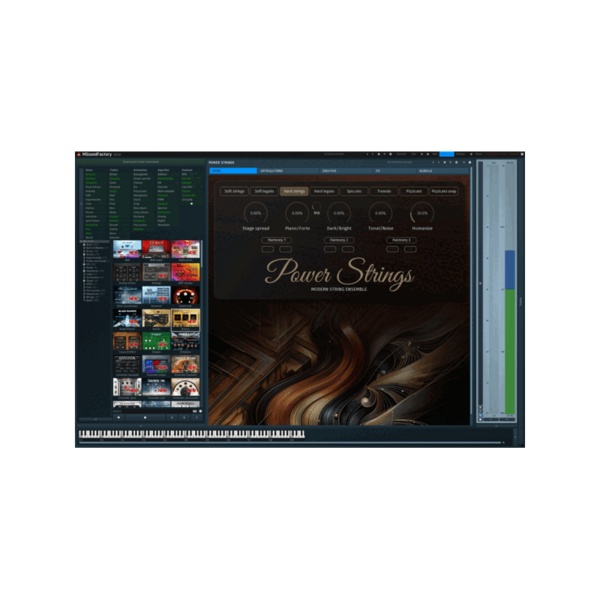This screenshot has width=600, height=600.
Task: Switch to the FX tab
Action: point(394,171)
